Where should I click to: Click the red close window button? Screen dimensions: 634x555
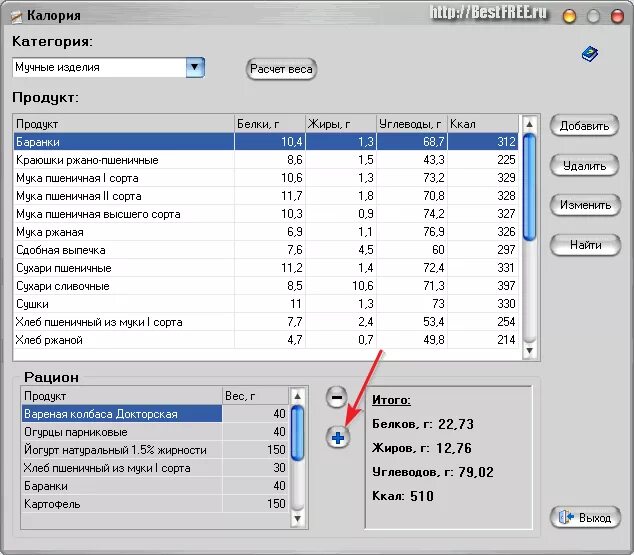(617, 16)
